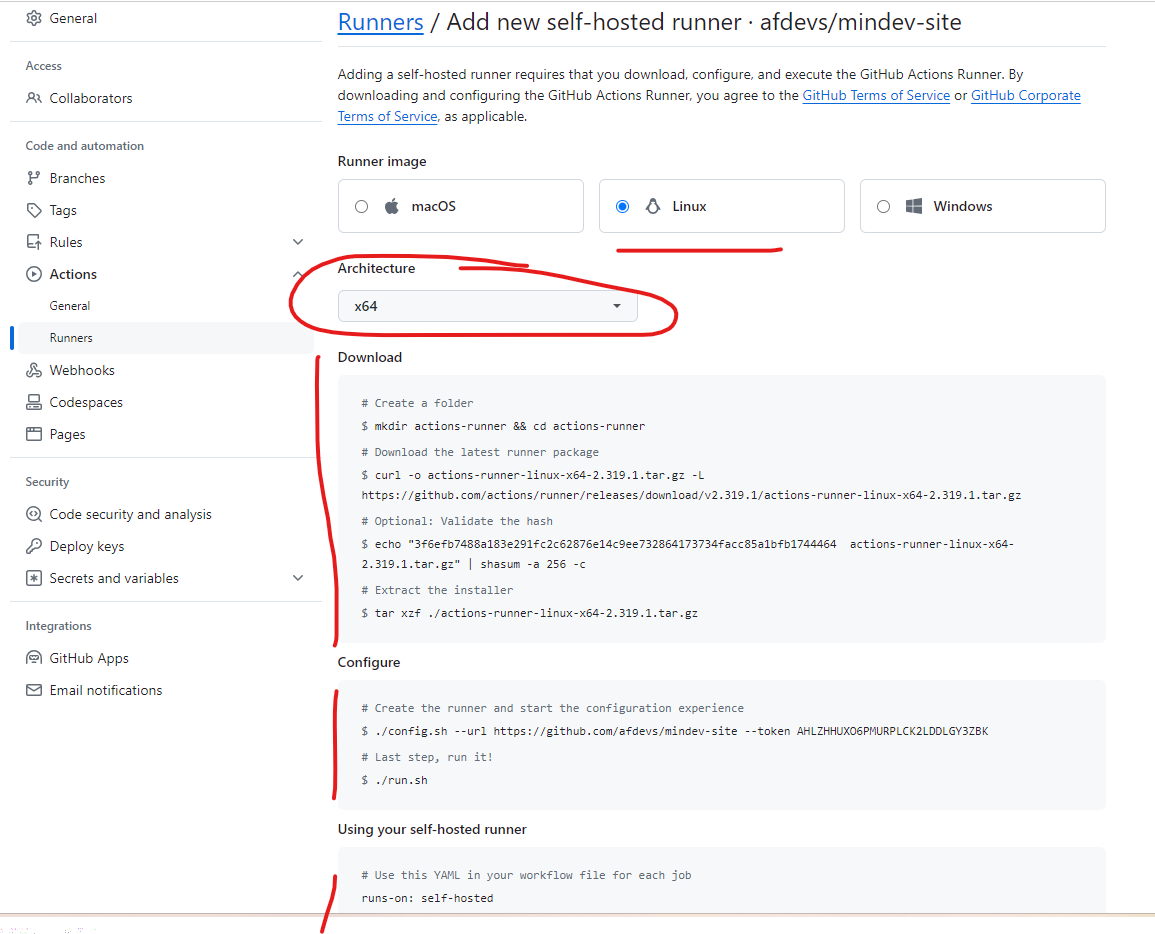
Task: Open the Webhooks settings page
Action: point(82,371)
